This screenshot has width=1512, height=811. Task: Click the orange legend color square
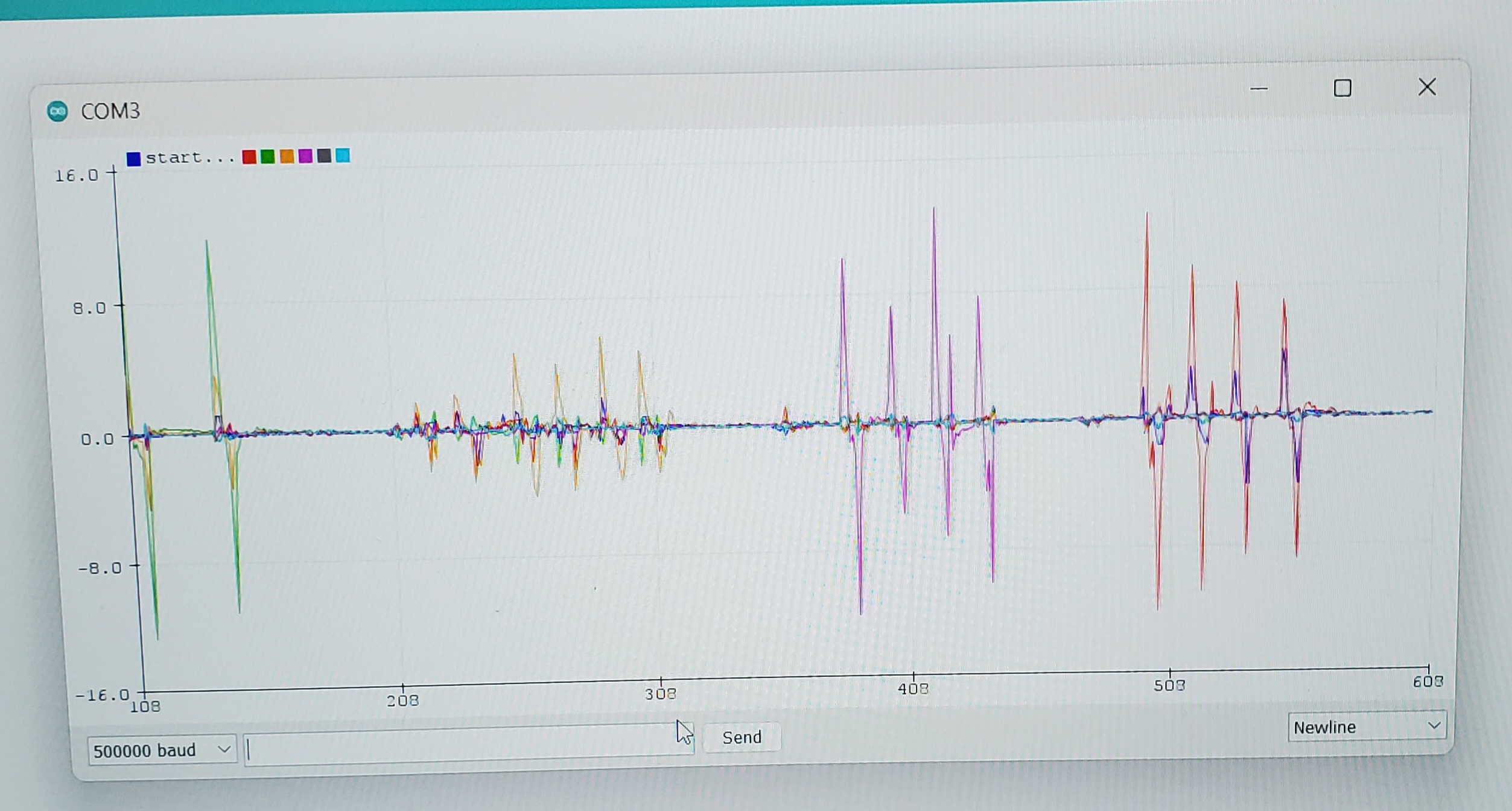pyautogui.click(x=287, y=157)
